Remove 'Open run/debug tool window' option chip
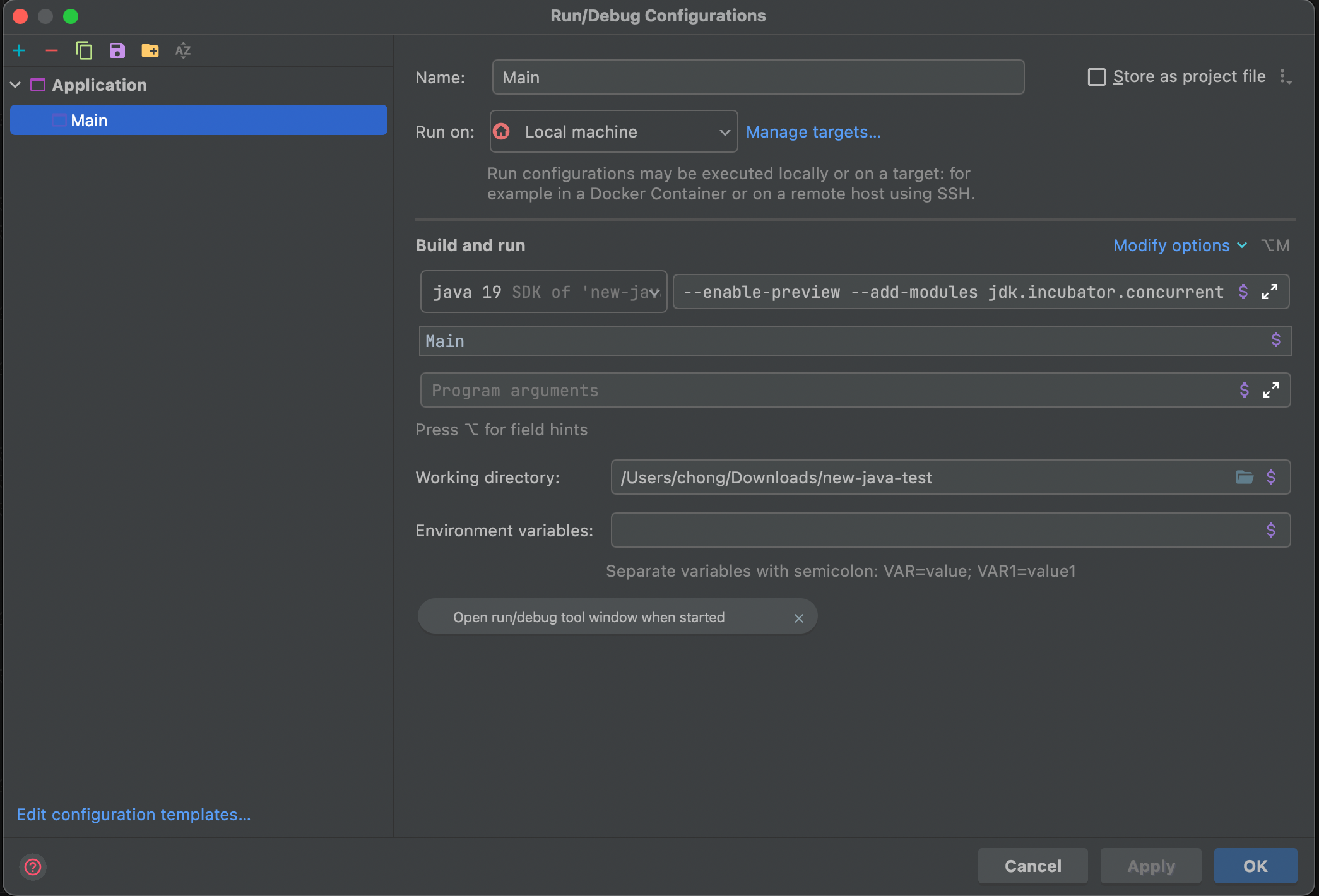 pos(799,618)
